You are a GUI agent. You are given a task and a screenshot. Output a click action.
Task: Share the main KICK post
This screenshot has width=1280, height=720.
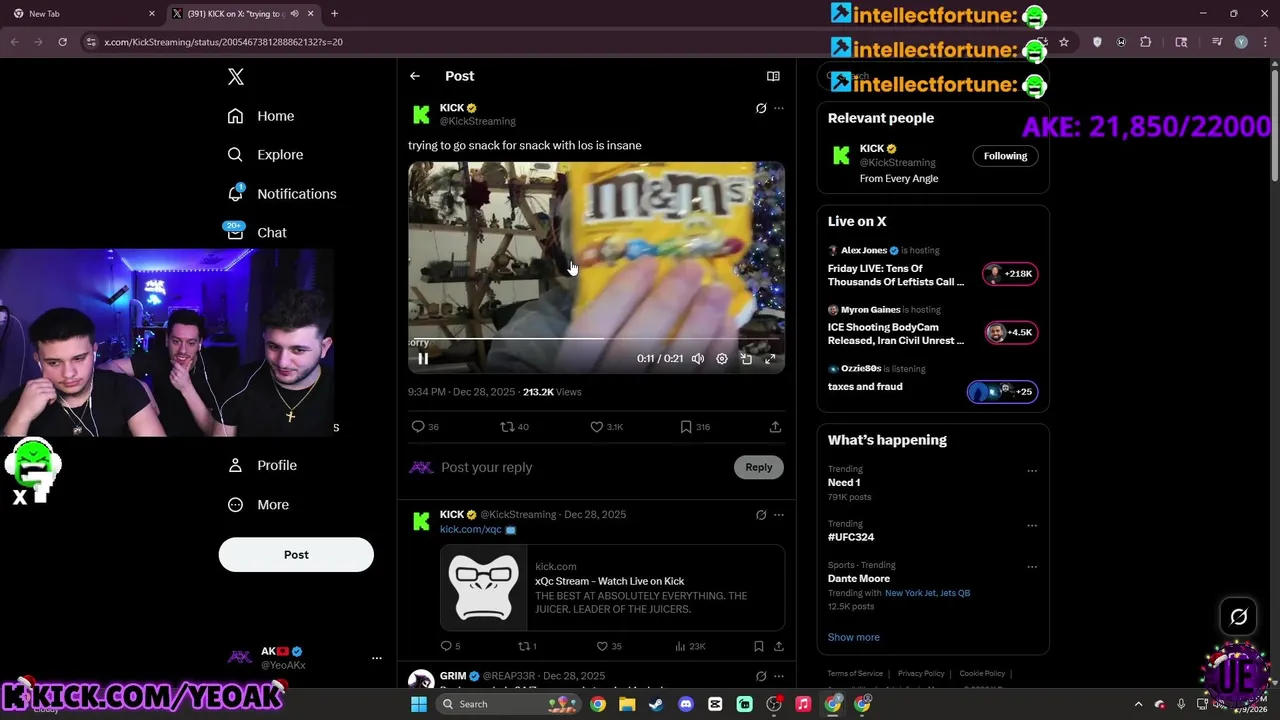point(775,427)
